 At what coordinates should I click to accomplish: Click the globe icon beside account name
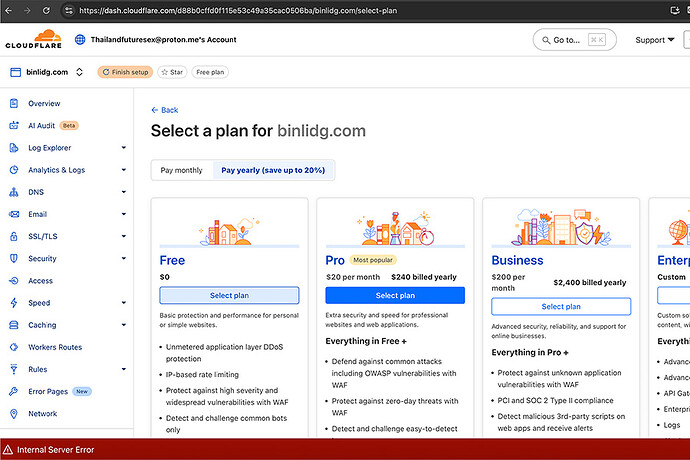80,40
